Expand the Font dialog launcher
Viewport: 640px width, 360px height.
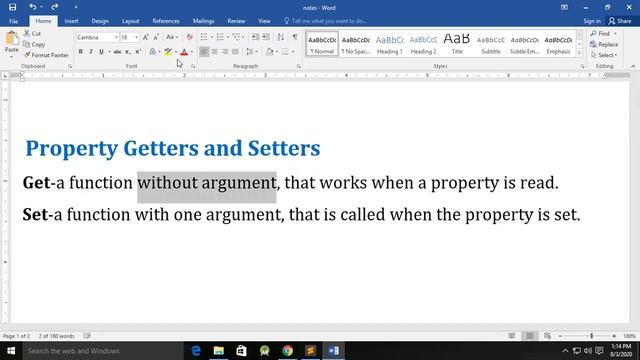pyautogui.click(x=193, y=66)
